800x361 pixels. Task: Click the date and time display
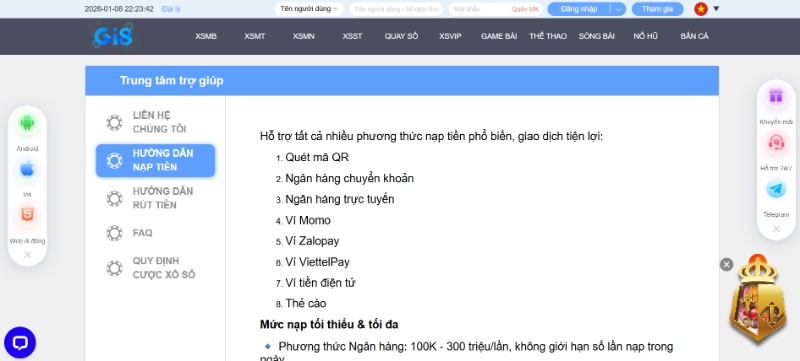click(119, 9)
